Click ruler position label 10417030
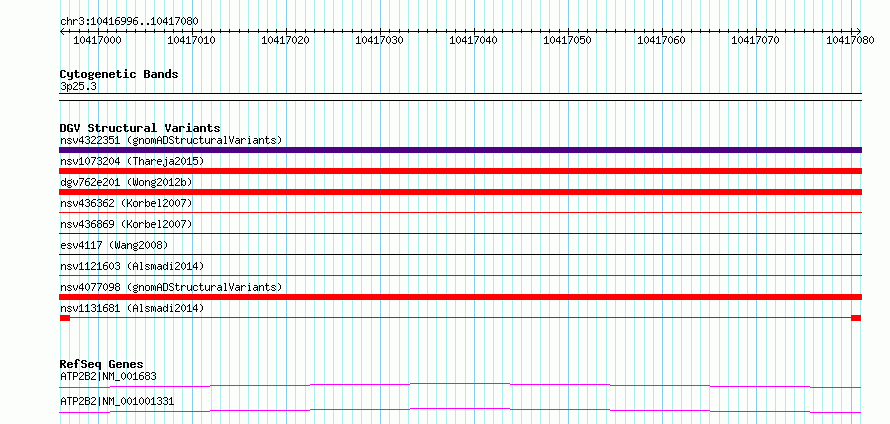The height and width of the screenshot is (424, 890). tap(380, 40)
